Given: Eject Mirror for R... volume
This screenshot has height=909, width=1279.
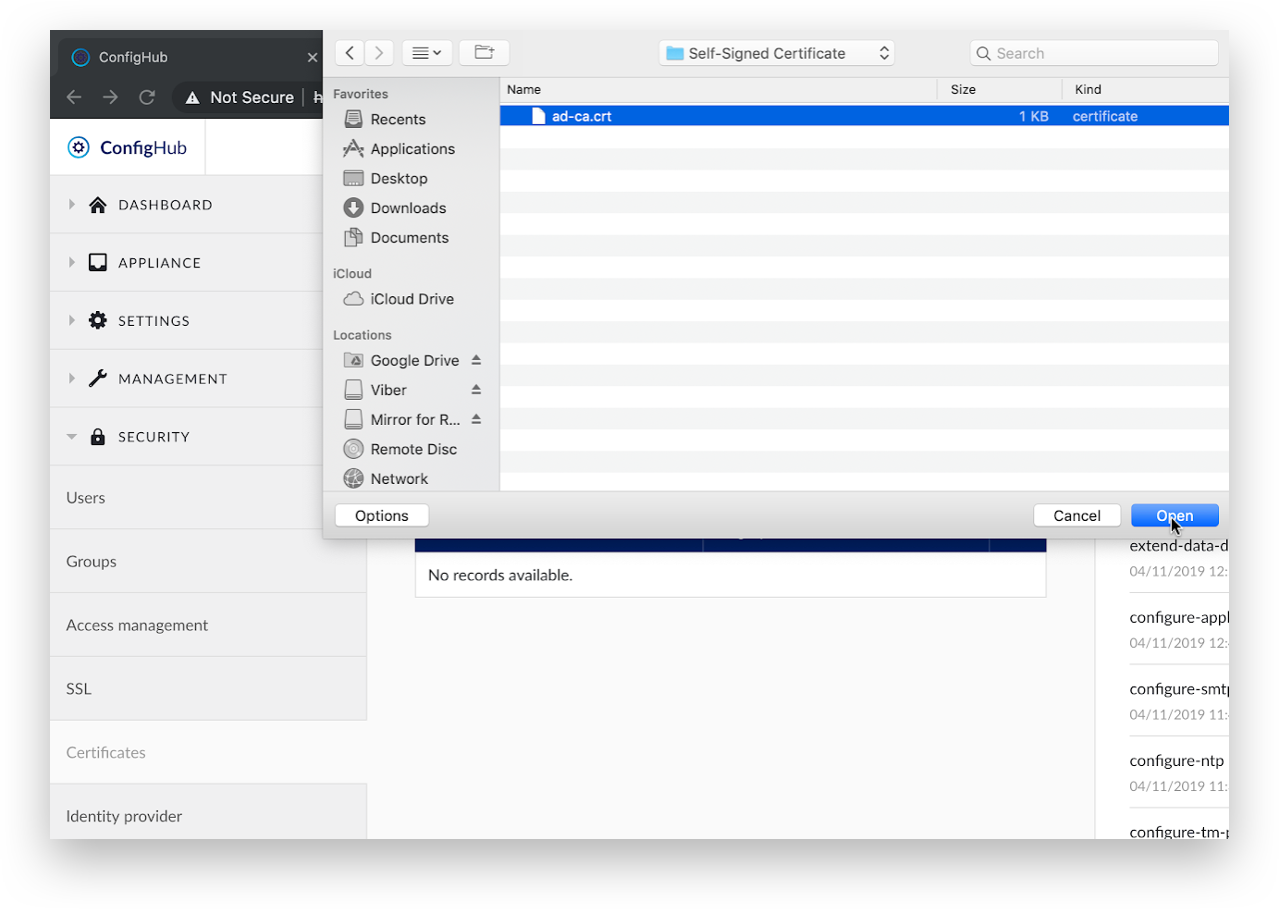Looking at the screenshot, I should click(x=476, y=419).
